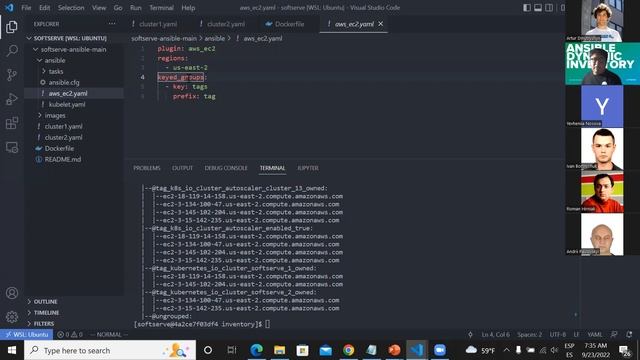Open the Selection menu

coord(71,7)
